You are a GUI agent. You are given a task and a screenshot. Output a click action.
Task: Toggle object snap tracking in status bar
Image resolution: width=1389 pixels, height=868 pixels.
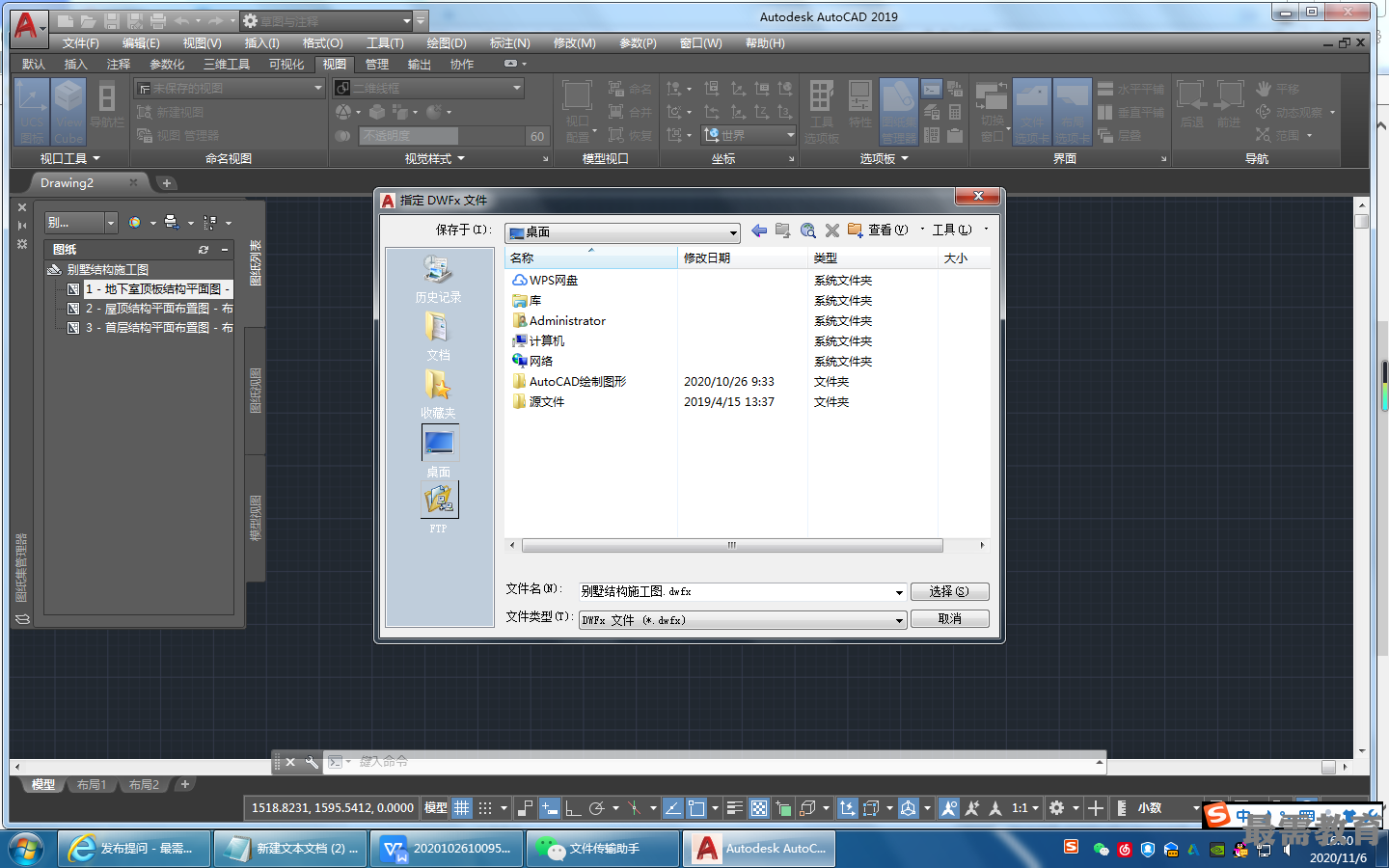click(x=672, y=808)
